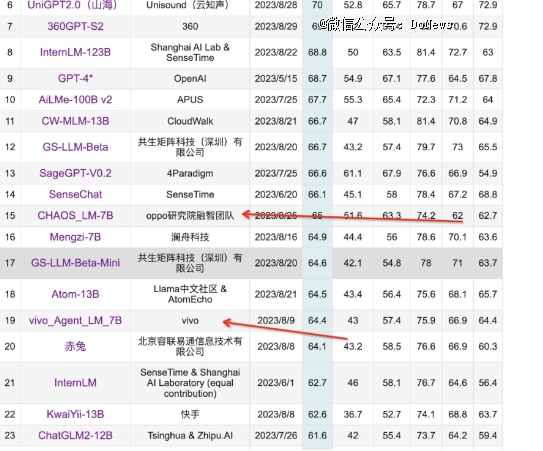Click the 赤兔 model link

pyautogui.click(x=75, y=346)
